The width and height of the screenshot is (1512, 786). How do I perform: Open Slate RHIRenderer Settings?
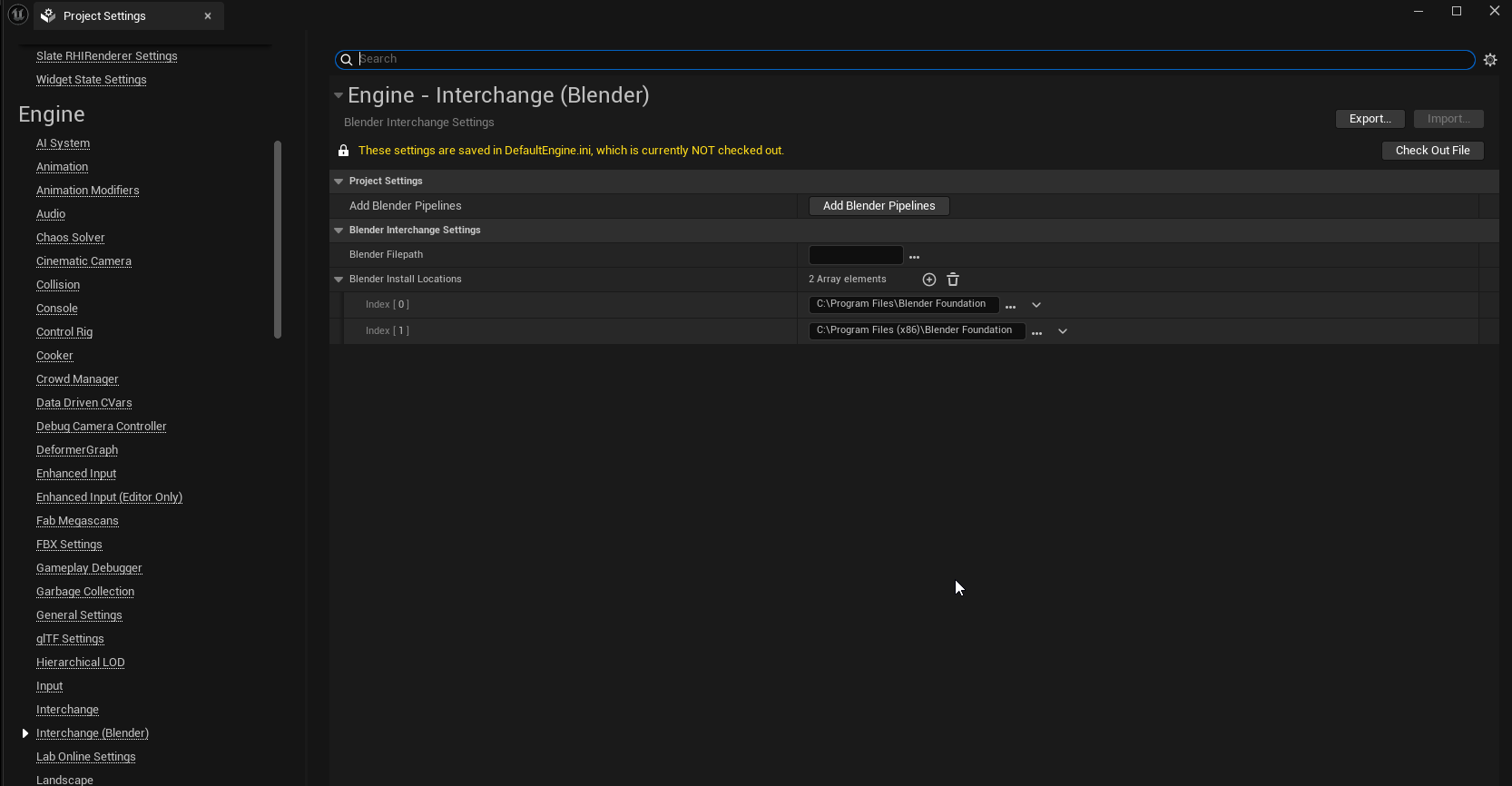[107, 56]
